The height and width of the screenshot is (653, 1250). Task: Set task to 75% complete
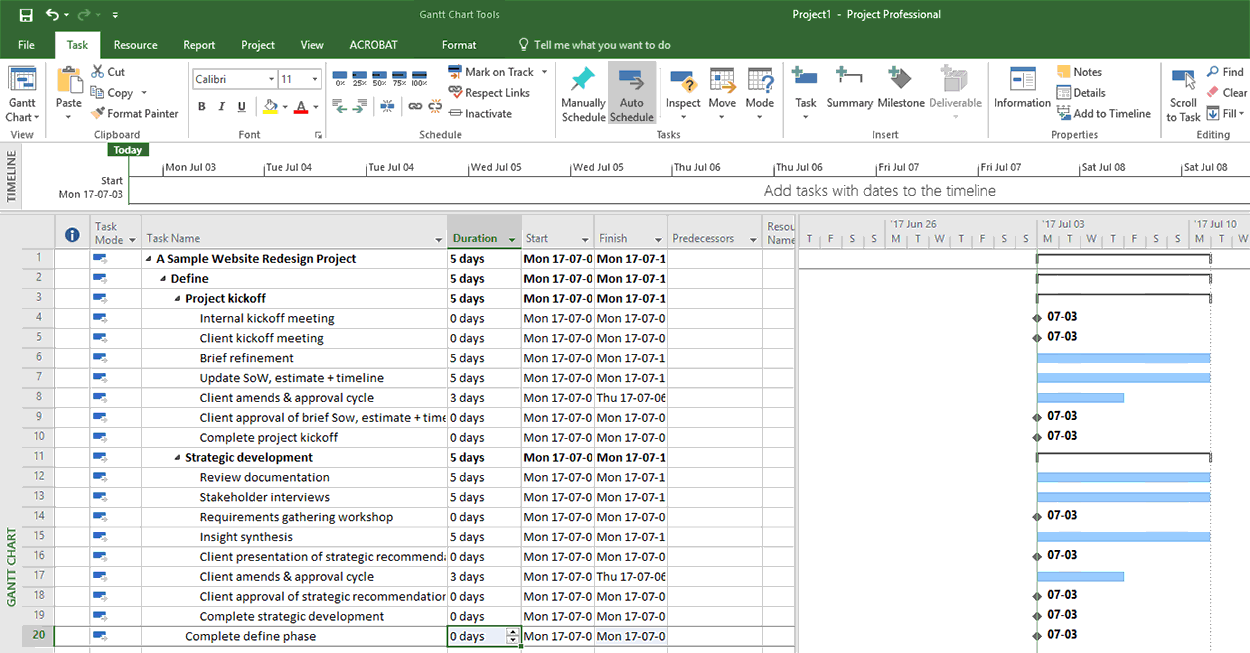(x=400, y=78)
